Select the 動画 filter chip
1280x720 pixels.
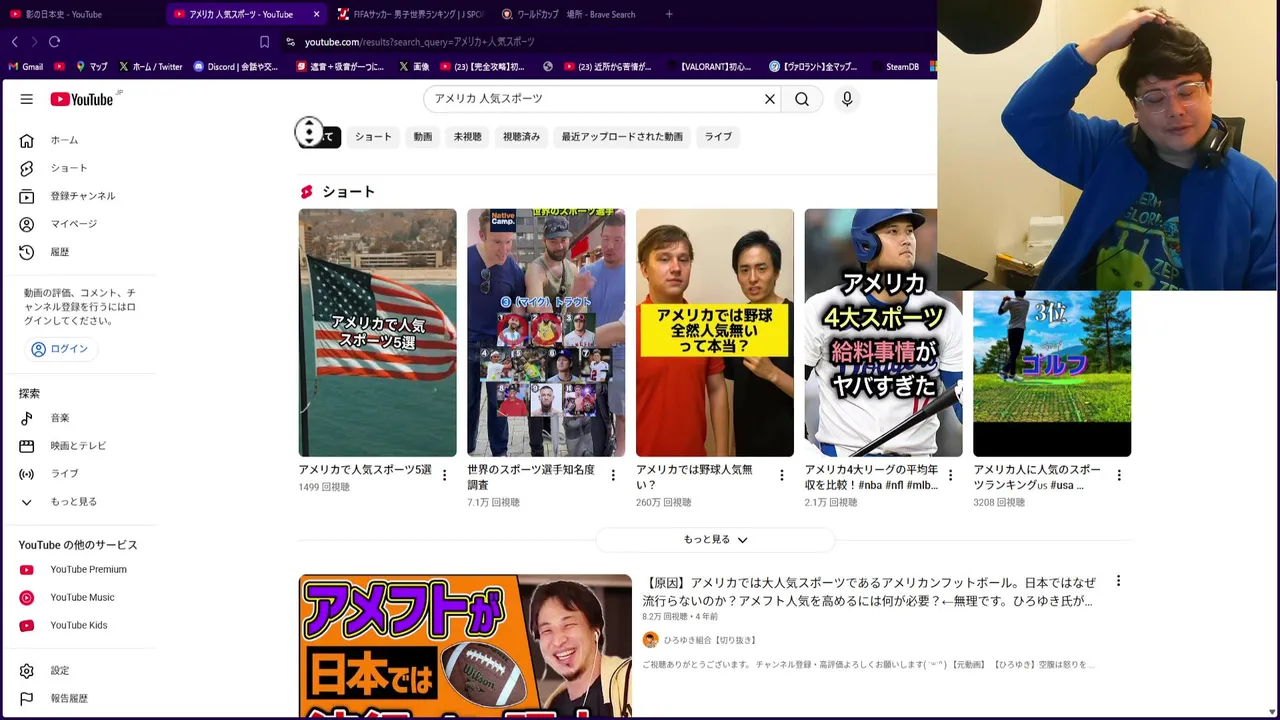tap(423, 137)
